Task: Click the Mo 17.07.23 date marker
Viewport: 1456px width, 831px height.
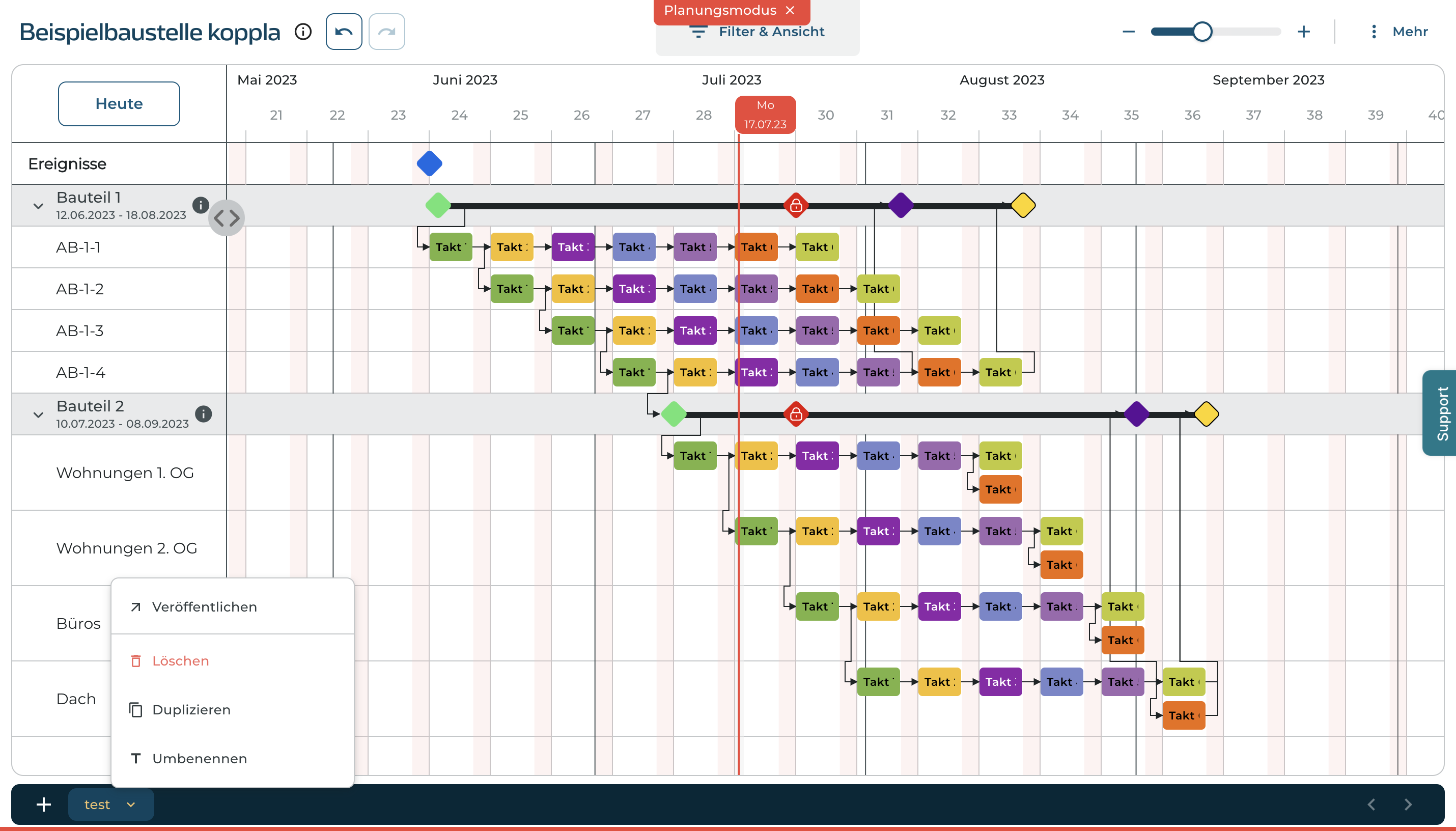Action: (765, 115)
